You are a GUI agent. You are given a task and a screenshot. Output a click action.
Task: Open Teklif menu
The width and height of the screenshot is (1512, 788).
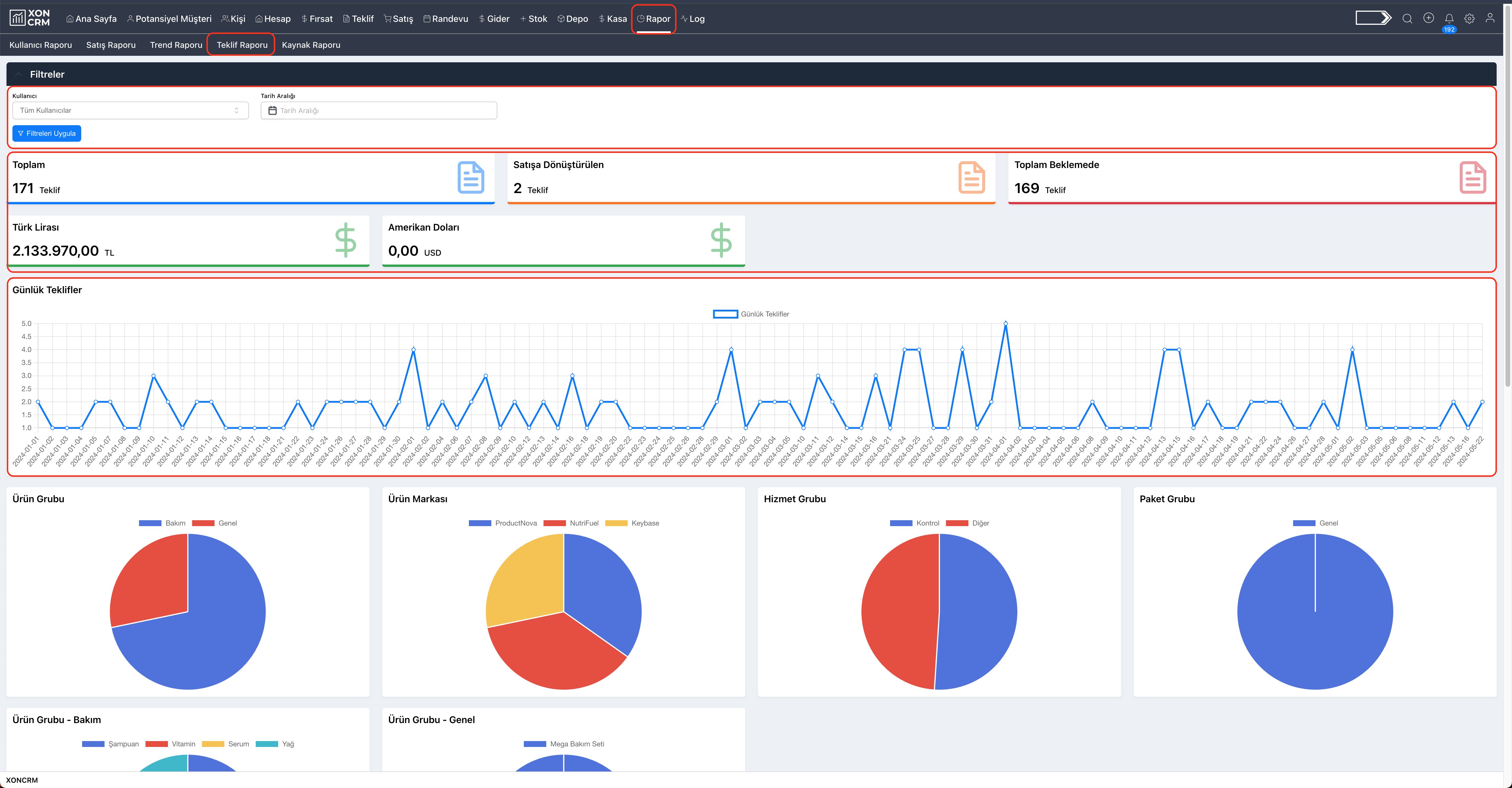point(358,19)
